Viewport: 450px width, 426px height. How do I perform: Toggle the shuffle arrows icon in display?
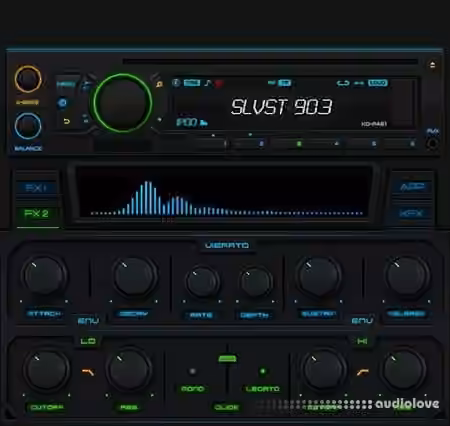359,83
